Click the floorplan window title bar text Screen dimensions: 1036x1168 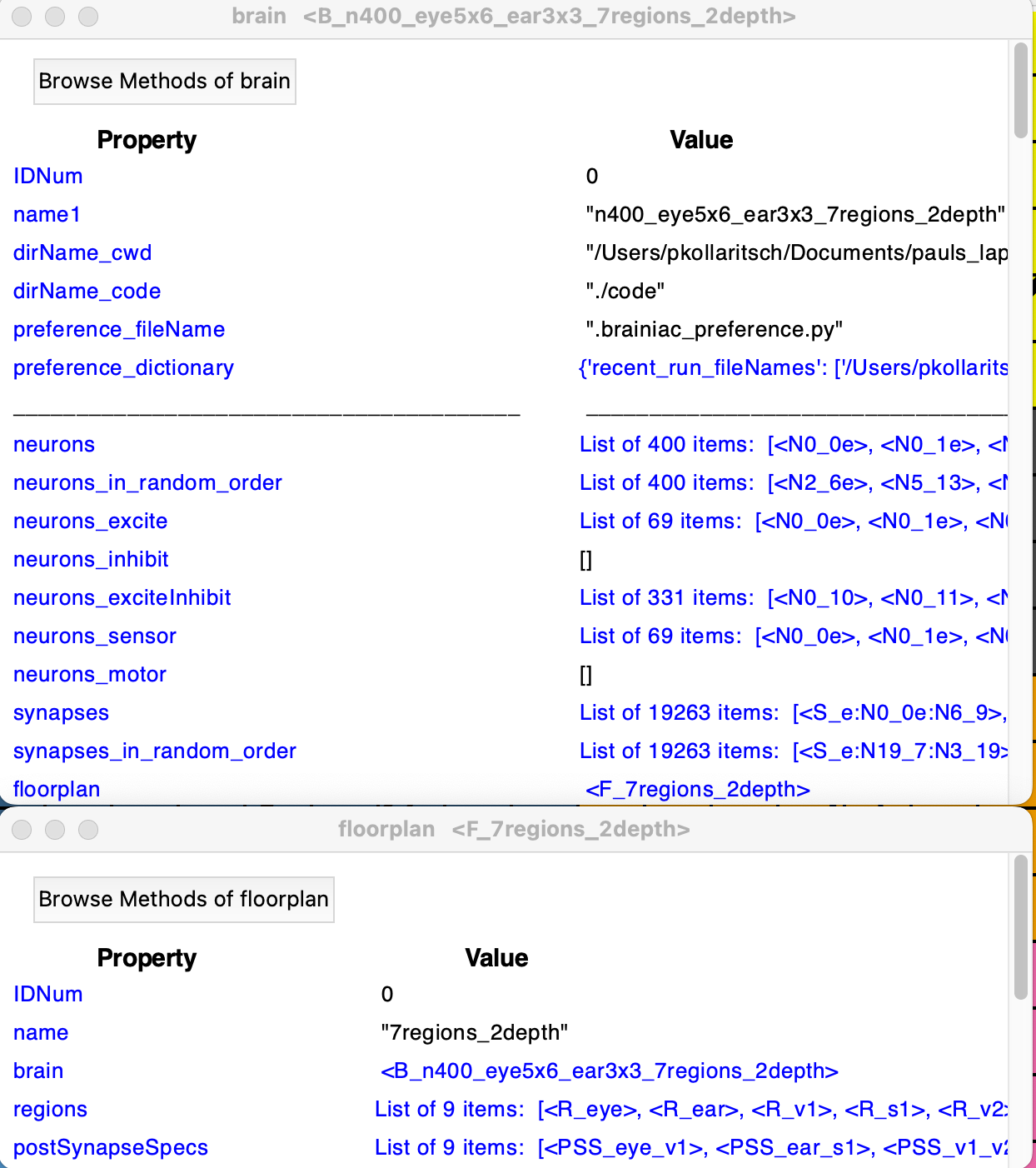coord(515,829)
